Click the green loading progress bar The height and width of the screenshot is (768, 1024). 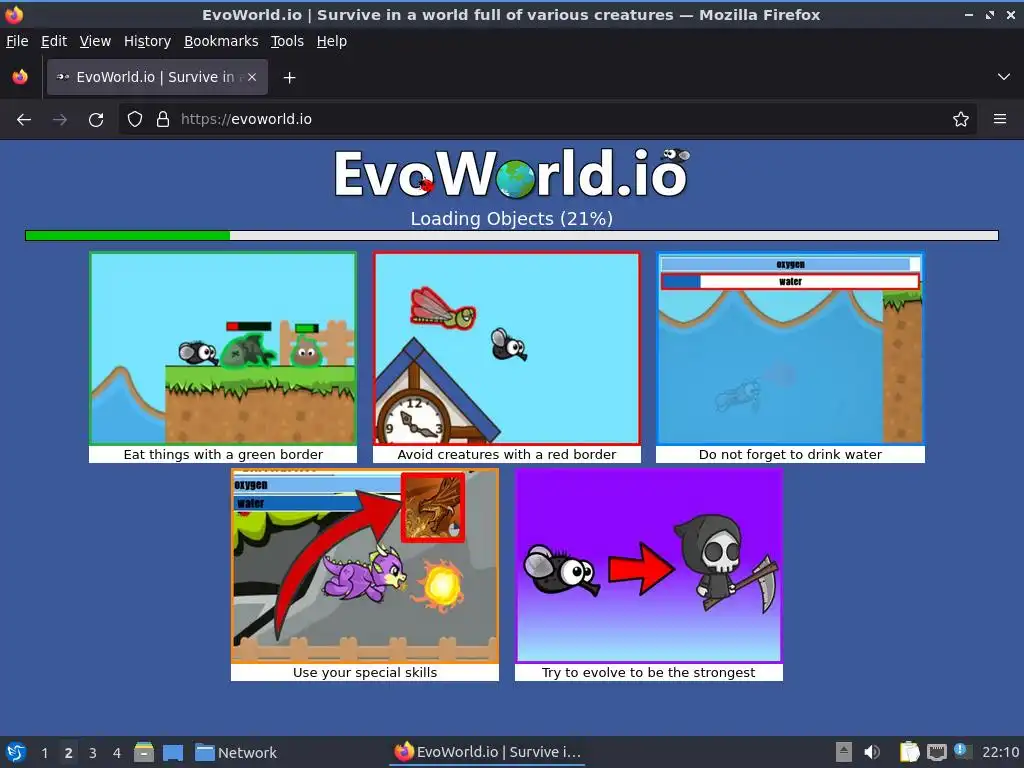pyautogui.click(x=511, y=236)
